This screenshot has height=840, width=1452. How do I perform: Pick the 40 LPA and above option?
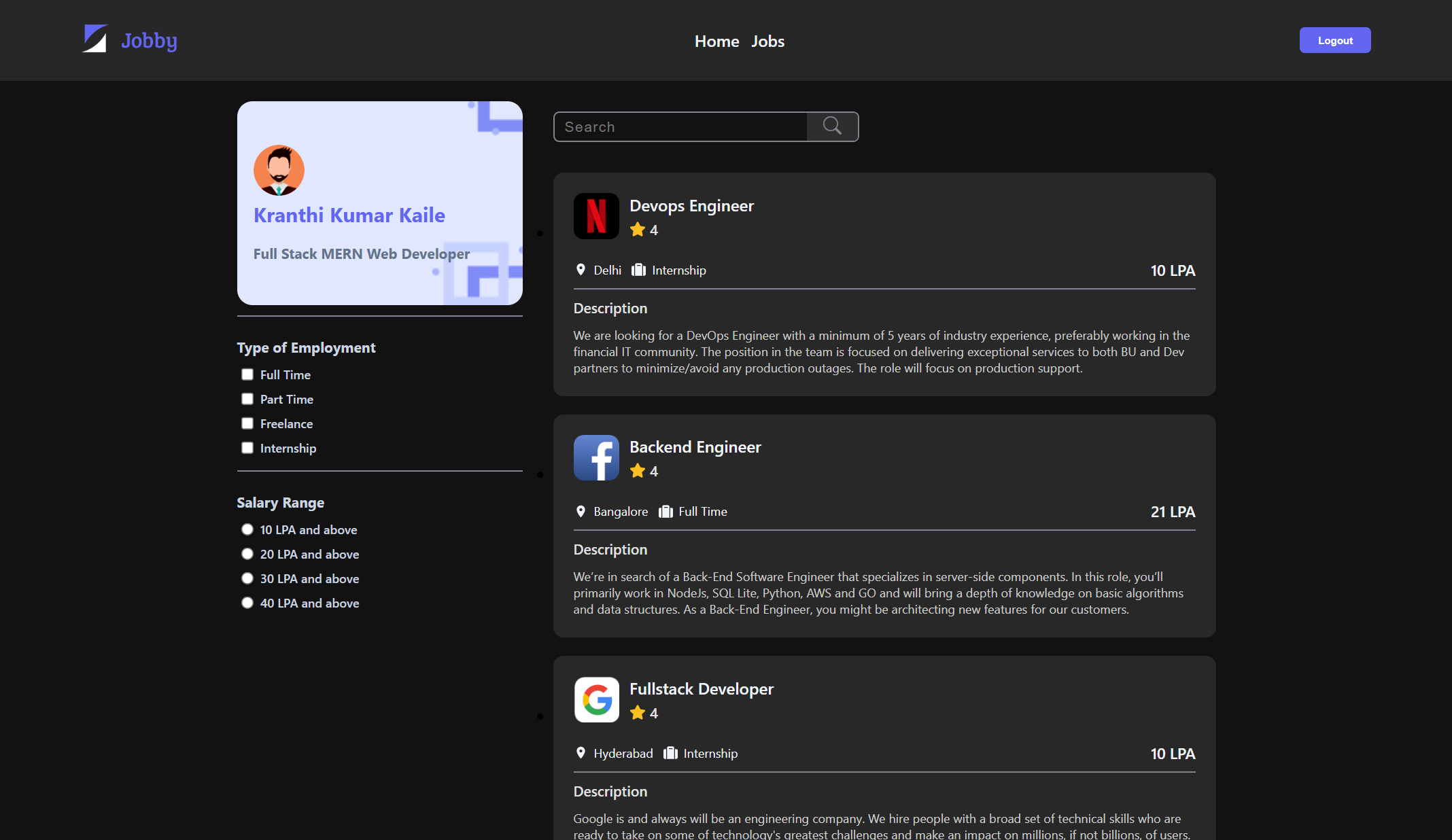click(x=247, y=603)
